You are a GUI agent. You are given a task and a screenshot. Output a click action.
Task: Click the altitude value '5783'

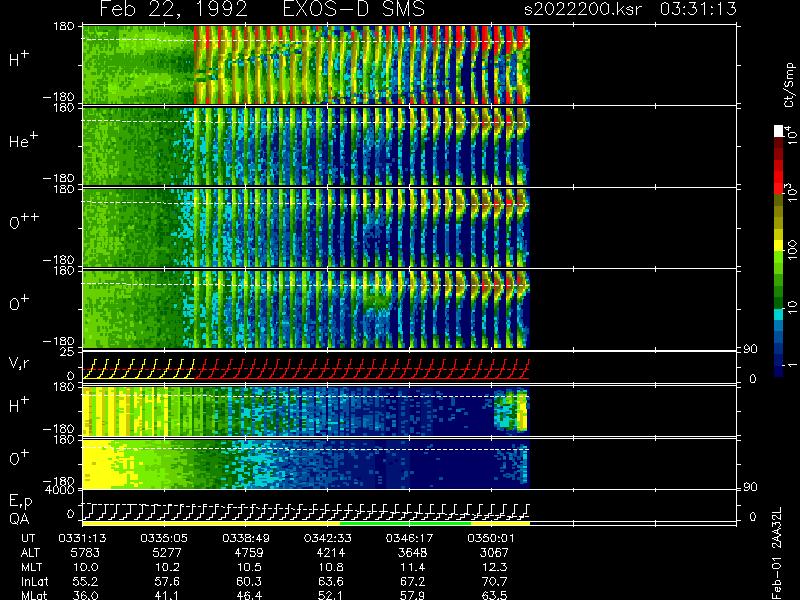pyautogui.click(x=86, y=553)
